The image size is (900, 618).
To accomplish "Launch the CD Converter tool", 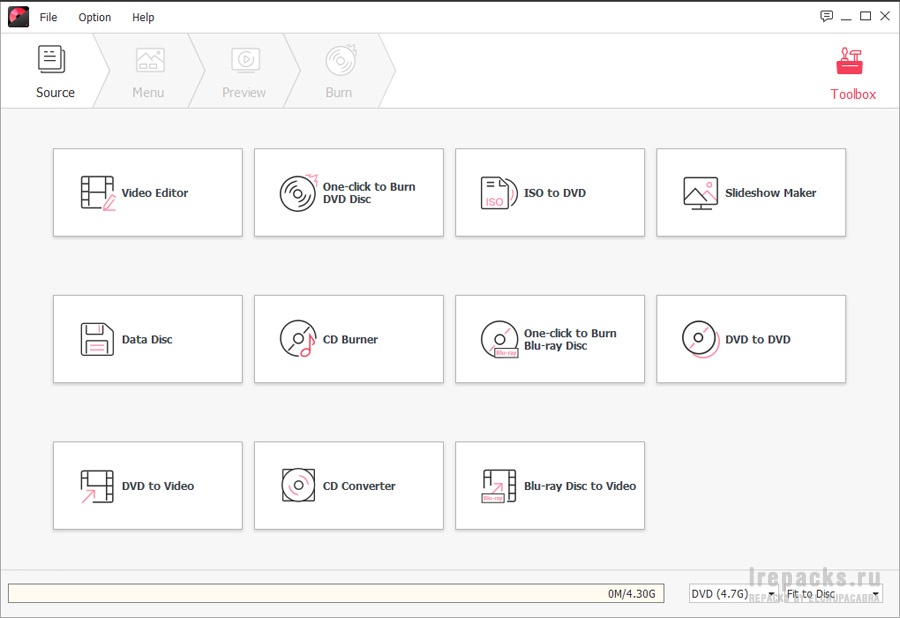I will (x=348, y=486).
